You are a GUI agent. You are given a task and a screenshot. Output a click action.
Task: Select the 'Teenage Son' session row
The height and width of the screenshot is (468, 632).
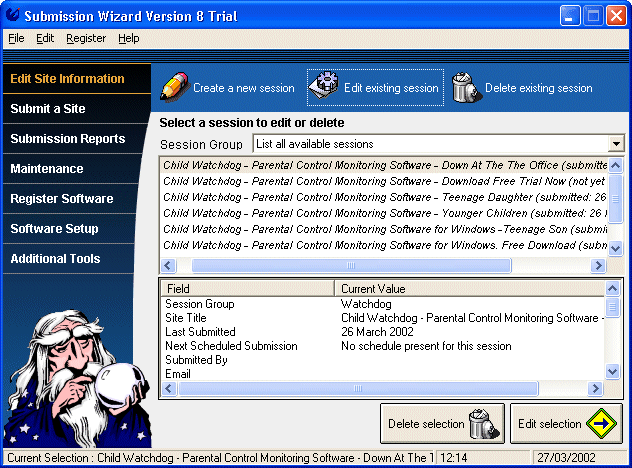tap(385, 229)
